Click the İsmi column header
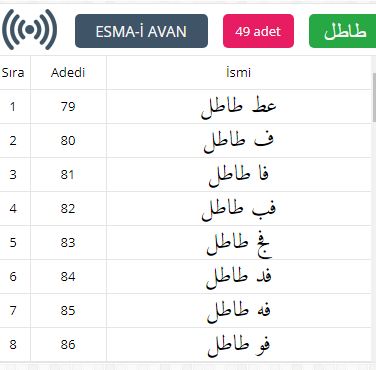The width and height of the screenshot is (376, 370). coord(238,73)
